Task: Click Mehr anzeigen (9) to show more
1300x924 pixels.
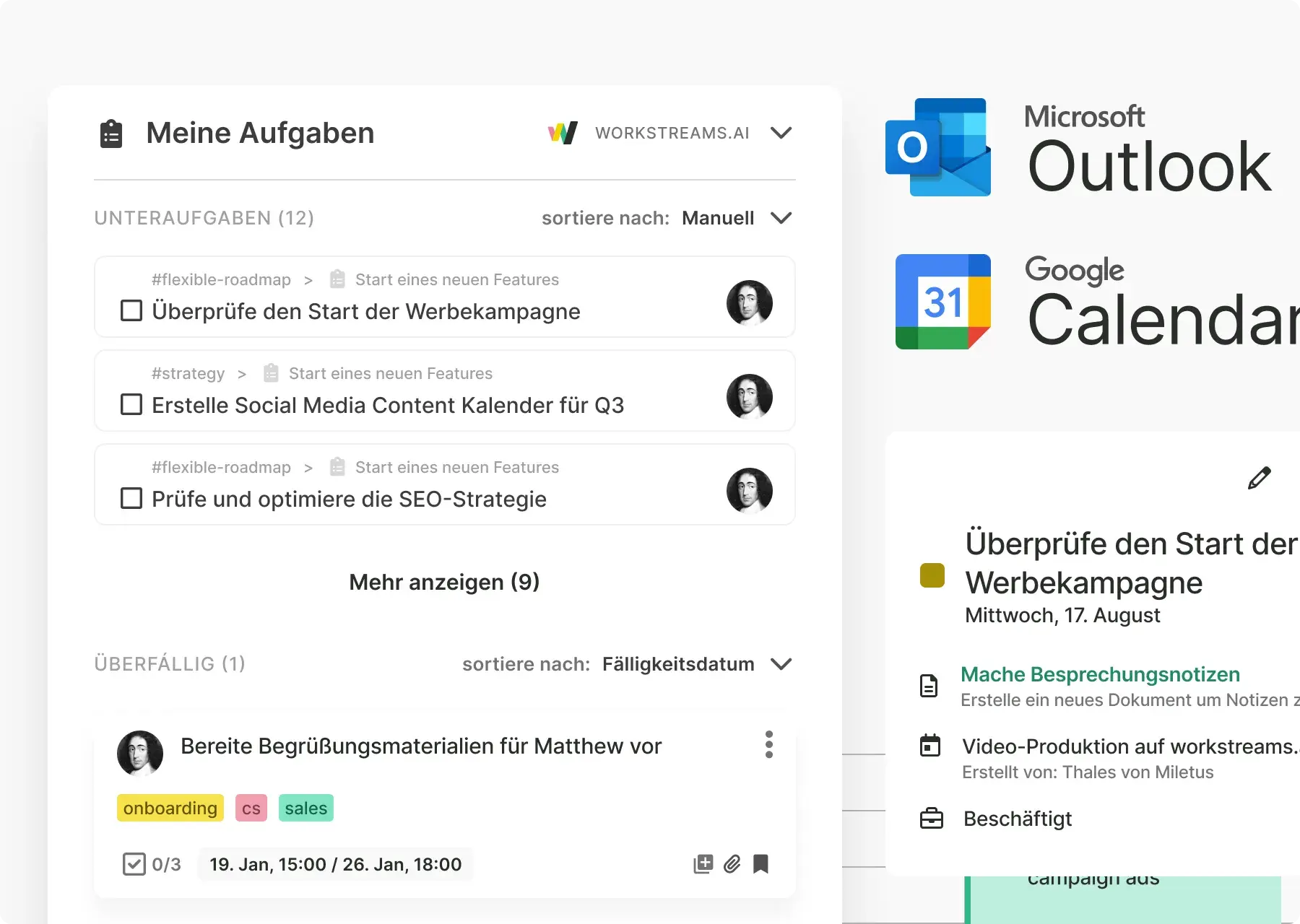Action: pyautogui.click(x=444, y=582)
